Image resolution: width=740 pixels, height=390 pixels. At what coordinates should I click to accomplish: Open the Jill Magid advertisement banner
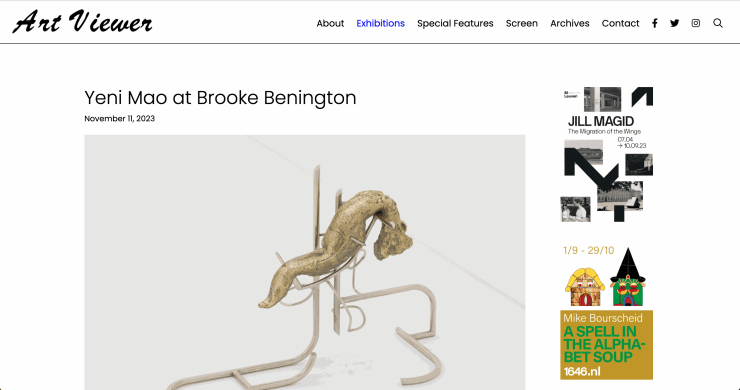pos(606,154)
